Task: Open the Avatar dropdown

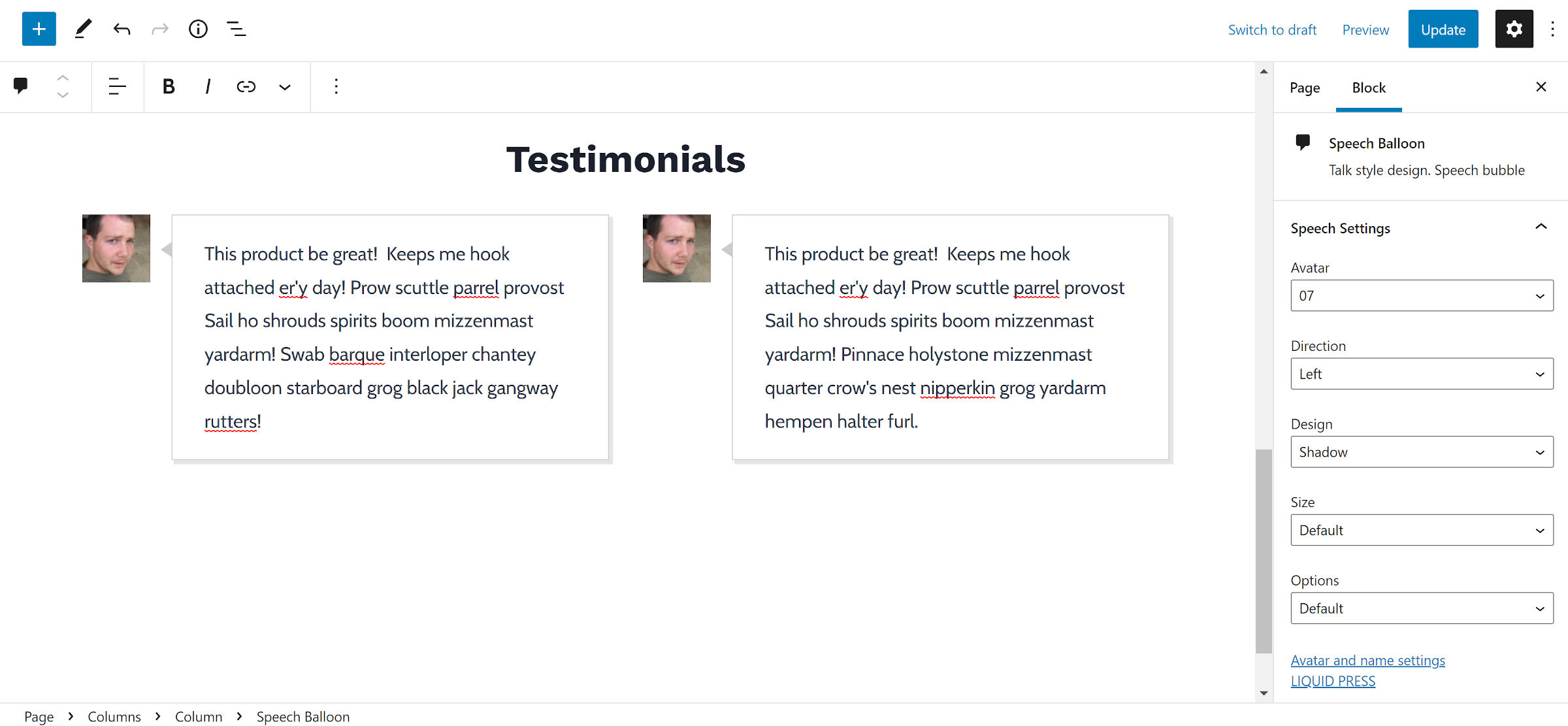Action: [x=1421, y=295]
